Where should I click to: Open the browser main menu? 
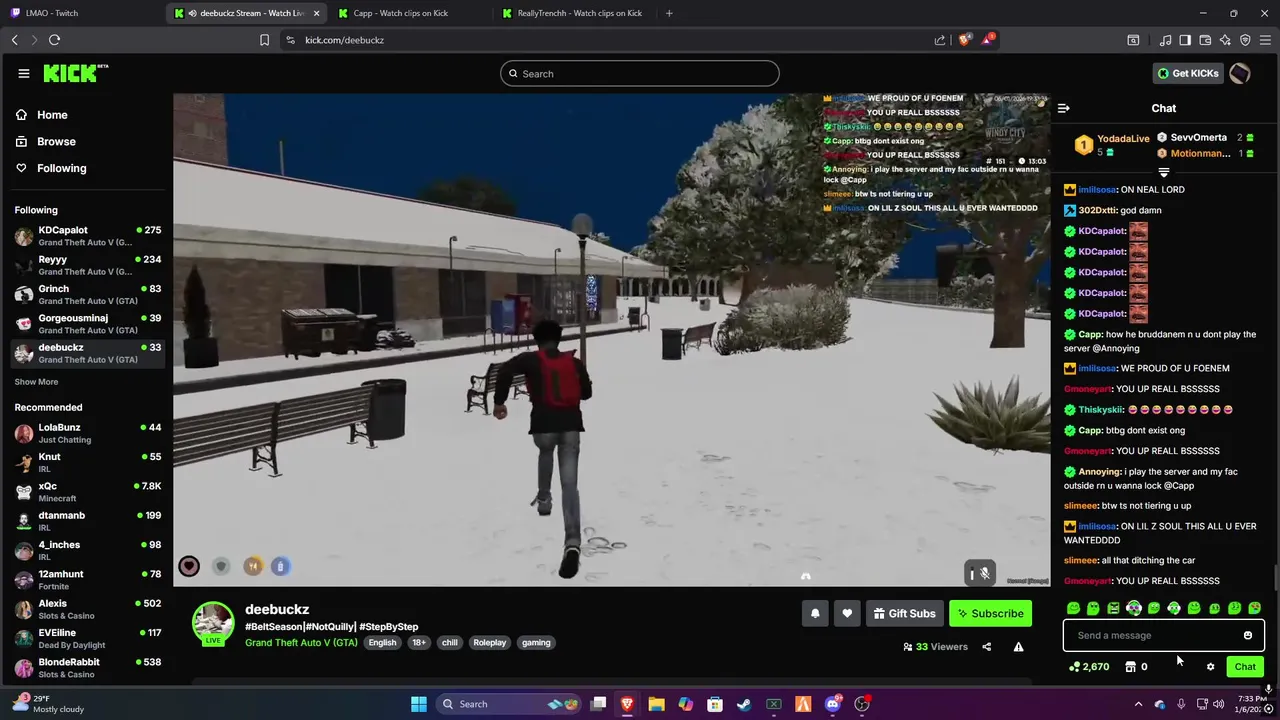1265,40
